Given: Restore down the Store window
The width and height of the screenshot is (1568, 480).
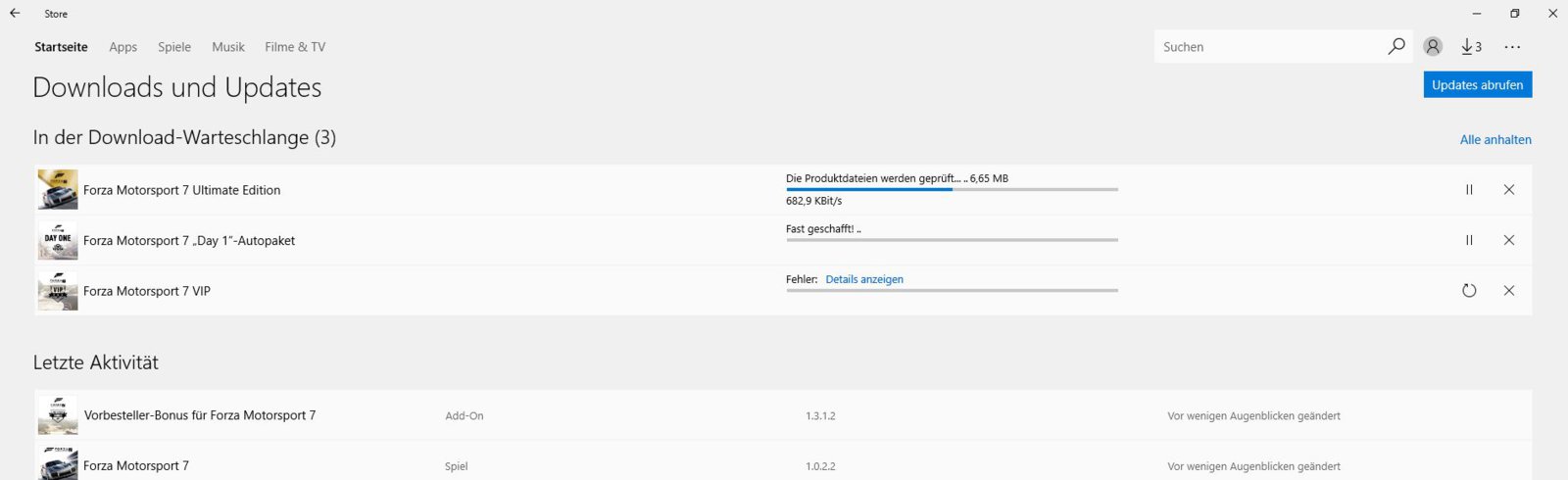Looking at the screenshot, I should pyautogui.click(x=1515, y=14).
